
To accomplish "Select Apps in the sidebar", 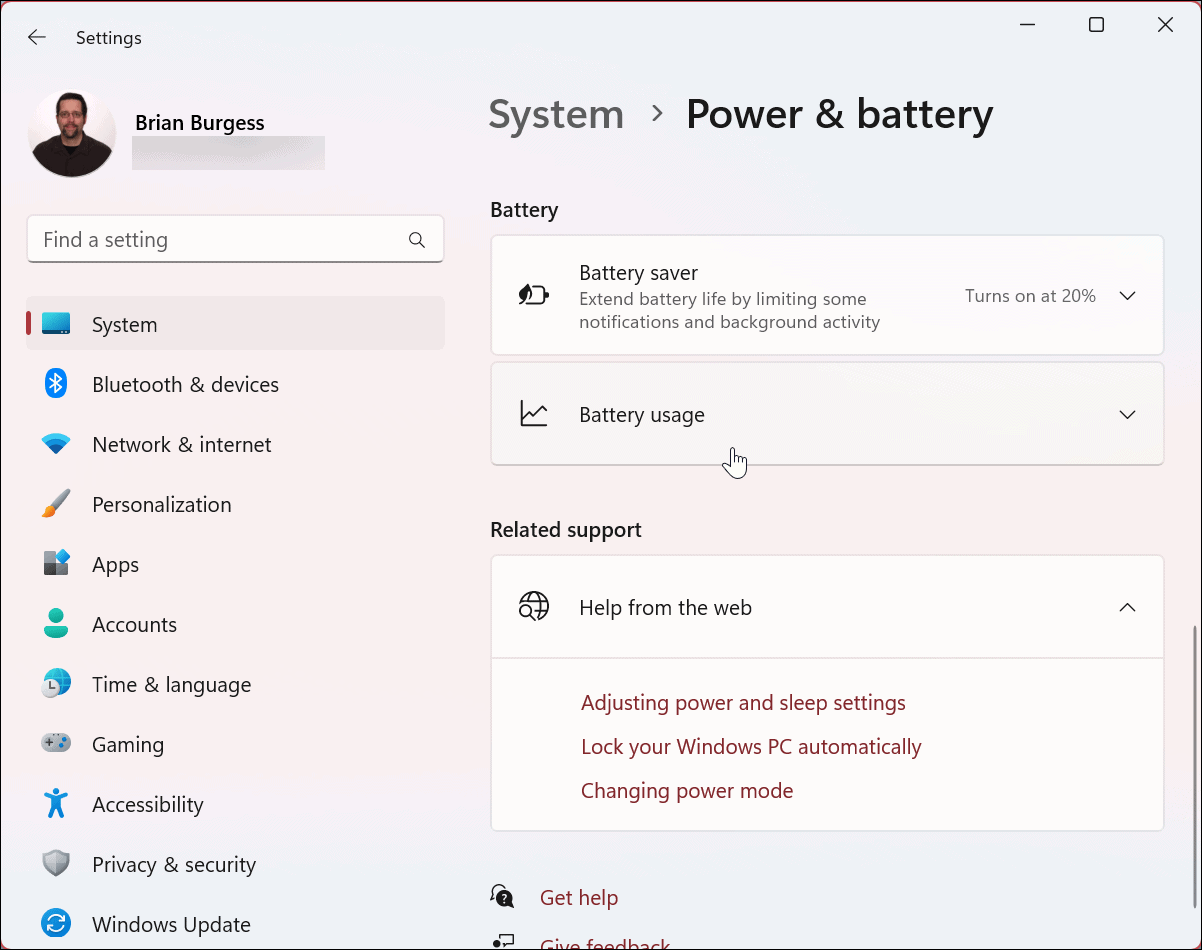I will coord(236,564).
